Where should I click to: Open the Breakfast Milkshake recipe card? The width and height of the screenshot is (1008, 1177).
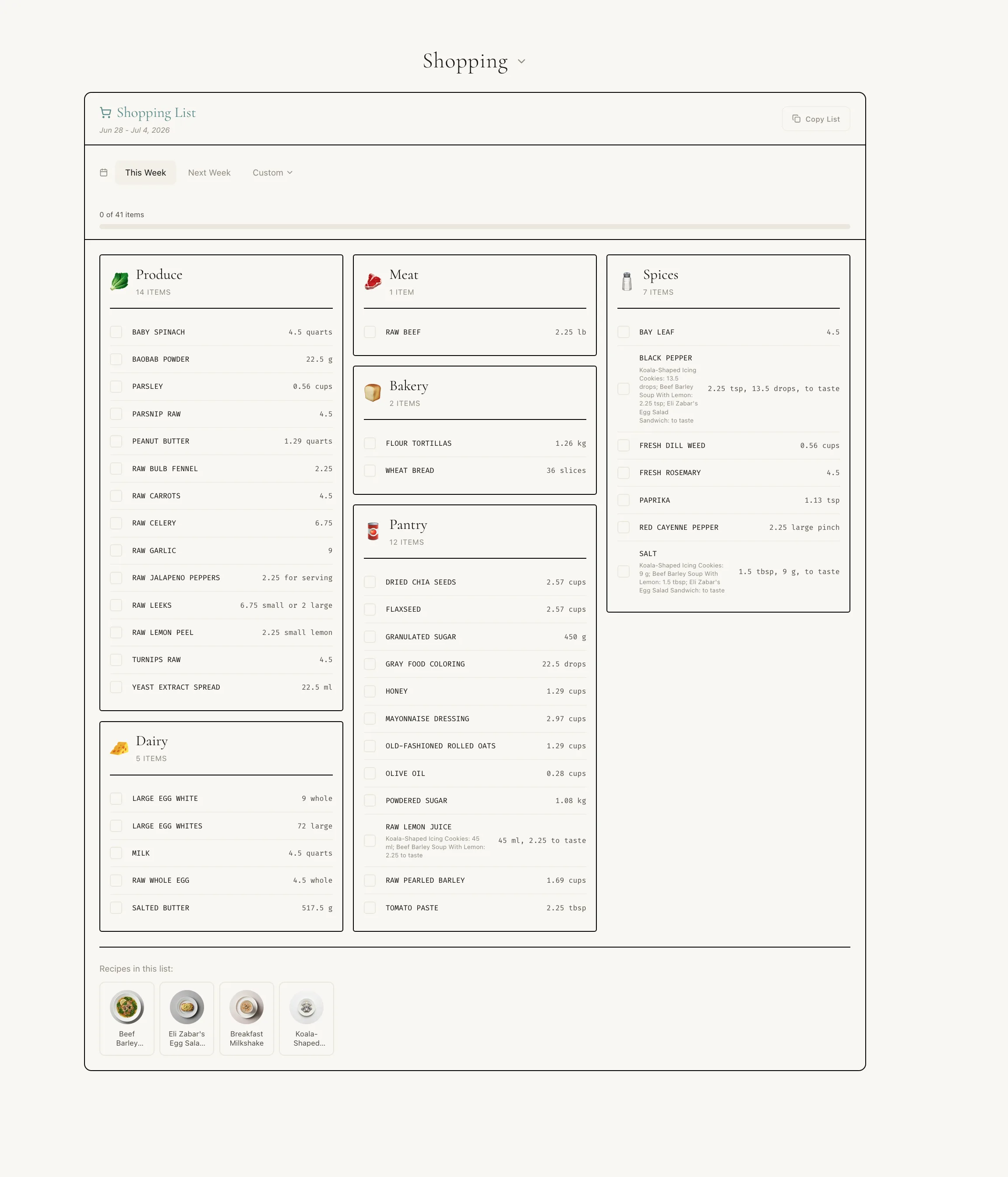click(x=247, y=1018)
